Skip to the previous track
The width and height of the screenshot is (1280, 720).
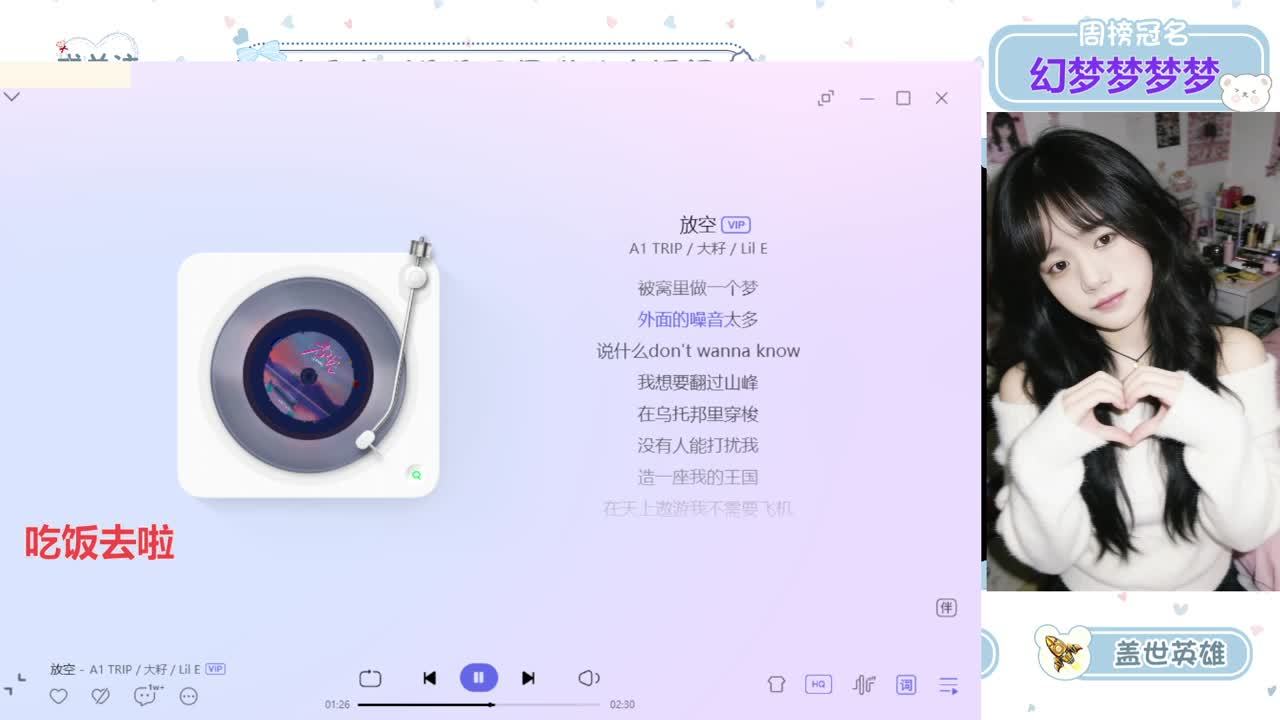[429, 678]
